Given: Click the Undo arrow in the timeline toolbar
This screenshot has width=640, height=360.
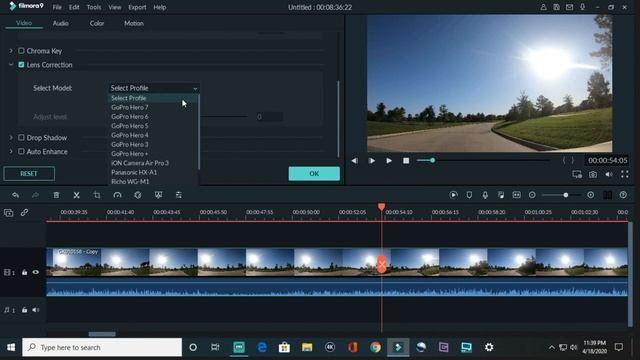Looking at the screenshot, I should [16, 195].
